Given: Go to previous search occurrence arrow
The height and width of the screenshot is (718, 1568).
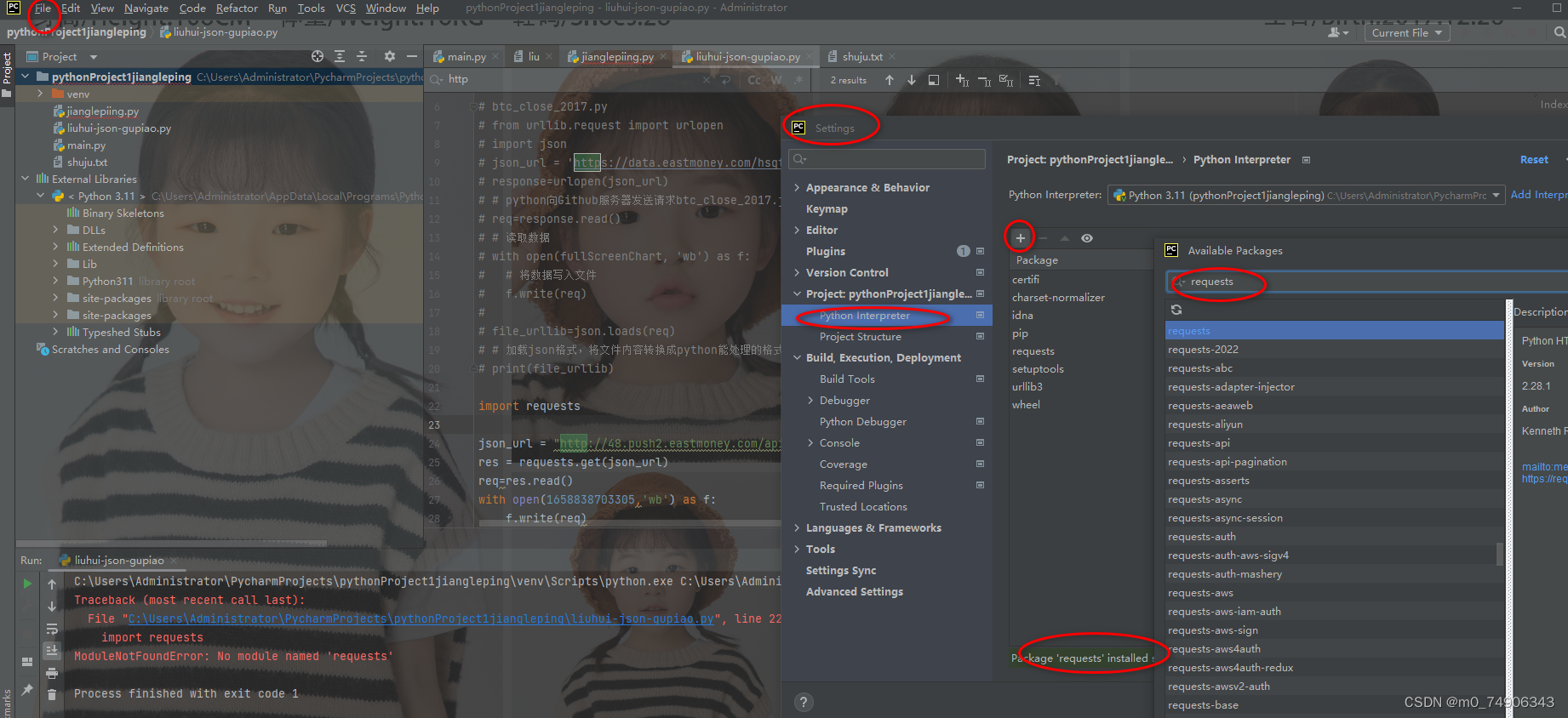Looking at the screenshot, I should pos(890,80).
